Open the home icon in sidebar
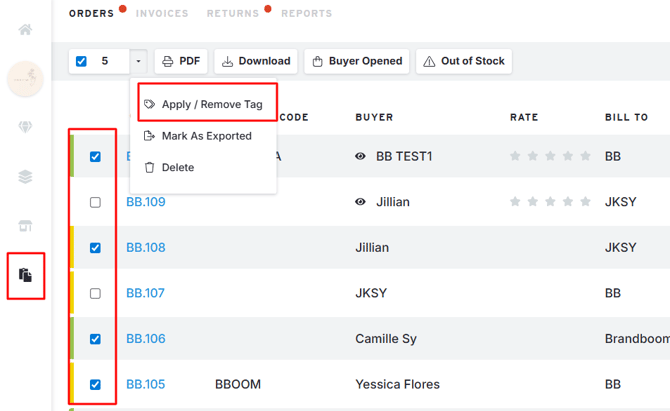Image resolution: width=670 pixels, height=411 pixels. pyautogui.click(x=25, y=29)
